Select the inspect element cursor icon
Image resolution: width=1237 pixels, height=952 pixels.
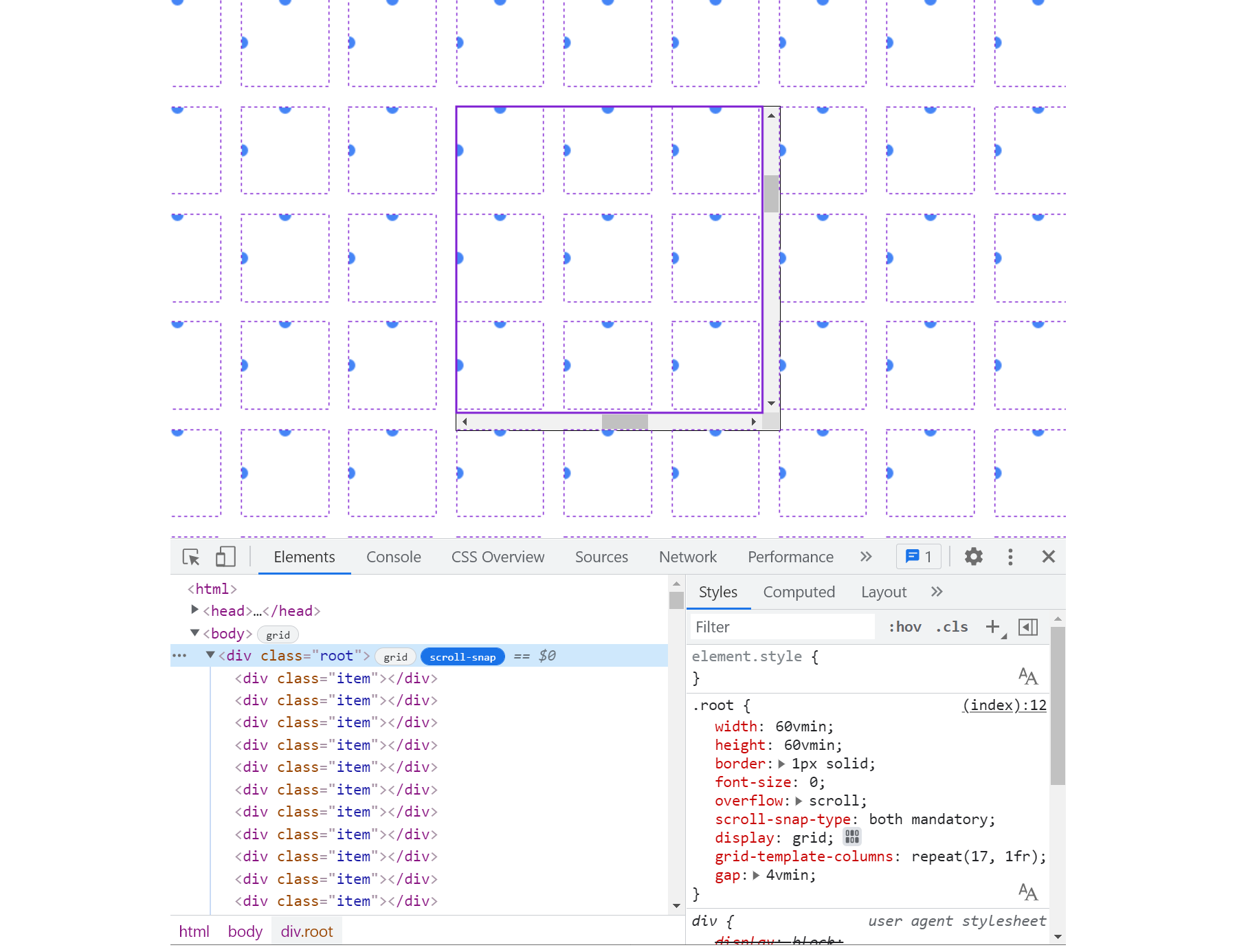(190, 557)
